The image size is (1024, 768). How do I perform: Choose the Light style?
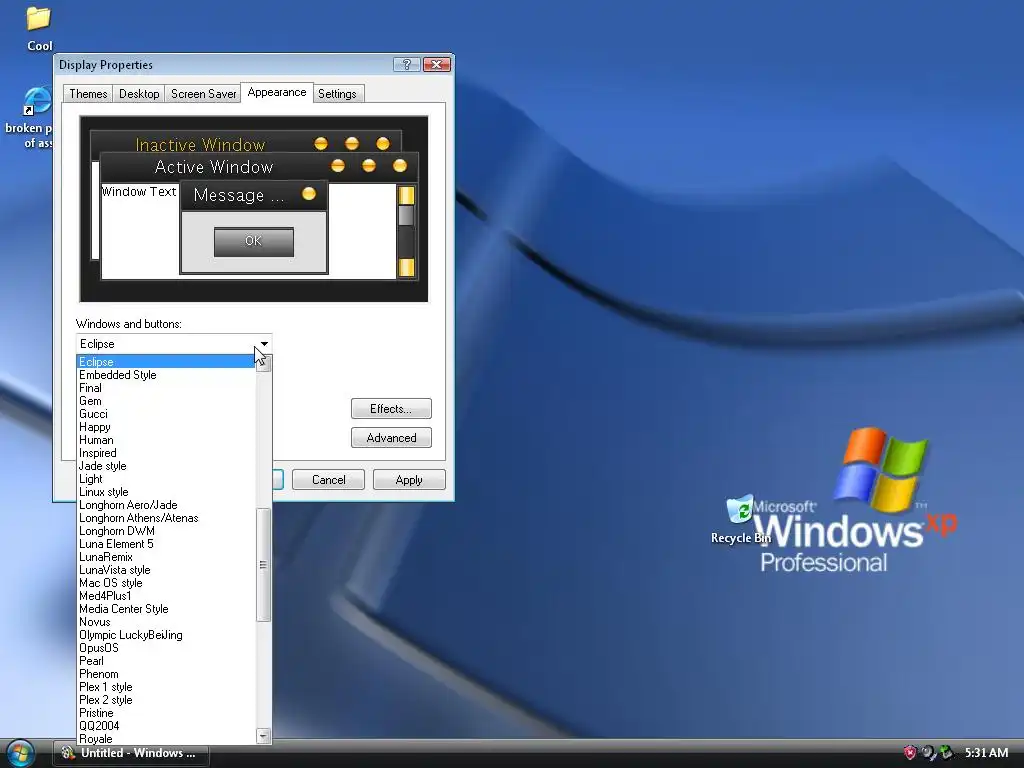[x=165, y=479]
